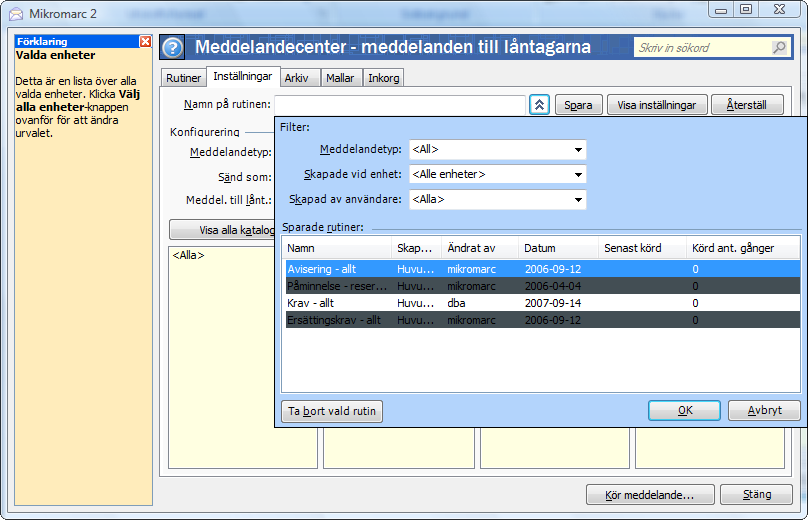Sort by Senast körd column header
This screenshot has height=520, width=808.
pyautogui.click(x=642, y=248)
